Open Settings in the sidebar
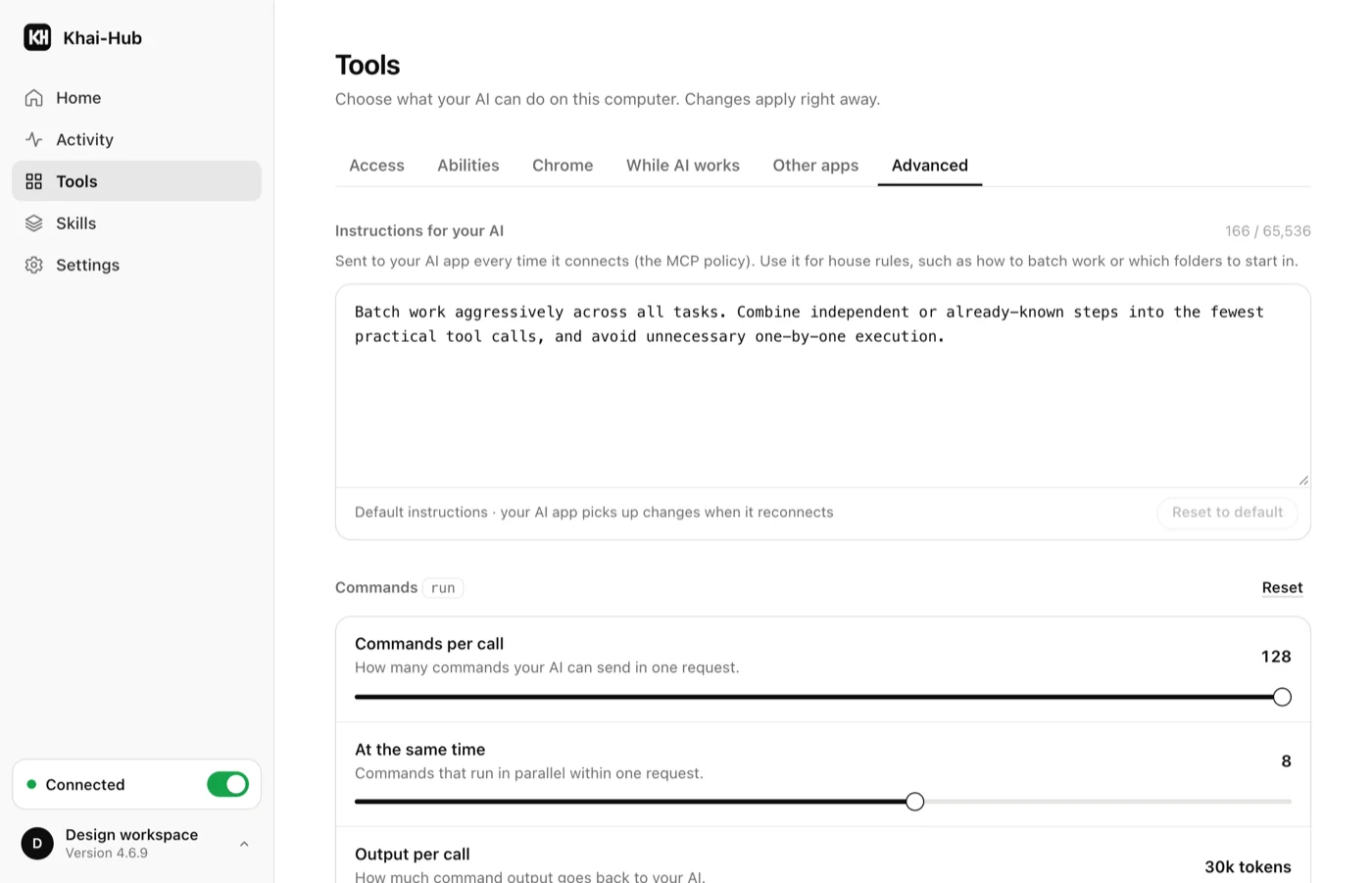Screen dimensions: 1372x883 click(x=136, y=265)
